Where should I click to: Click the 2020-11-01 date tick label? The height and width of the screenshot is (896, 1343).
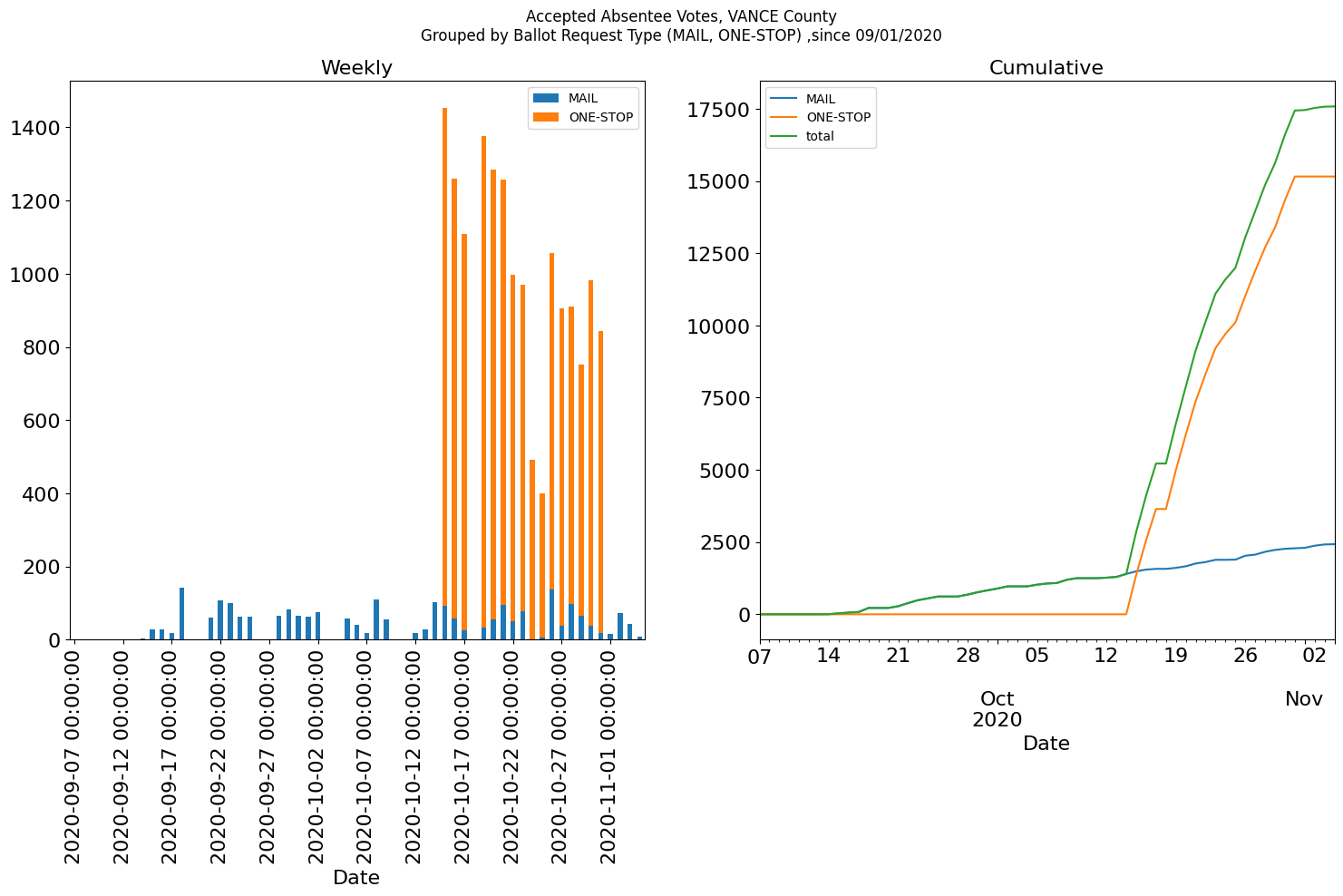tap(608, 755)
